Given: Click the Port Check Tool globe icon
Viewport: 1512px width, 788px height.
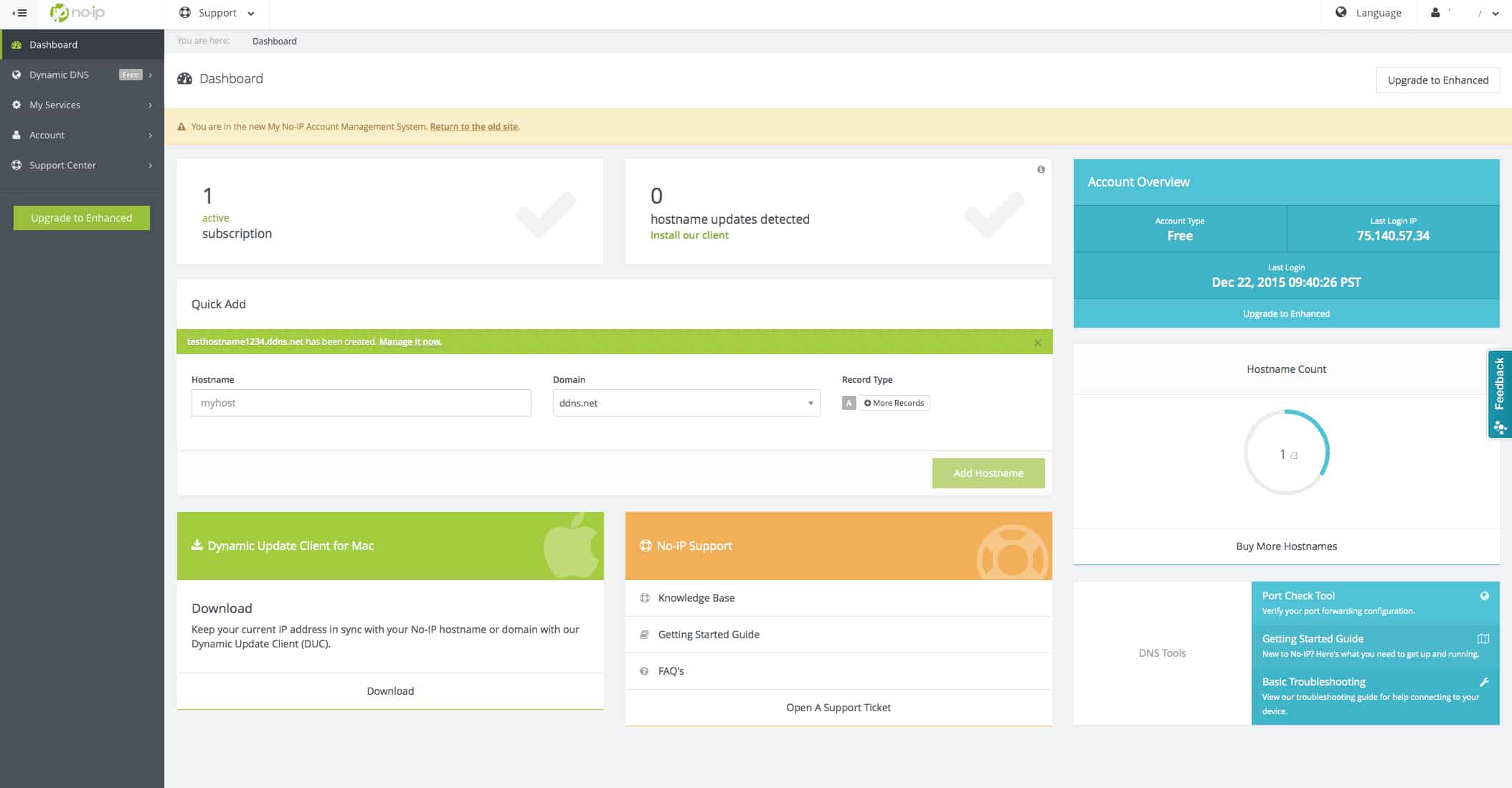Looking at the screenshot, I should (x=1485, y=596).
